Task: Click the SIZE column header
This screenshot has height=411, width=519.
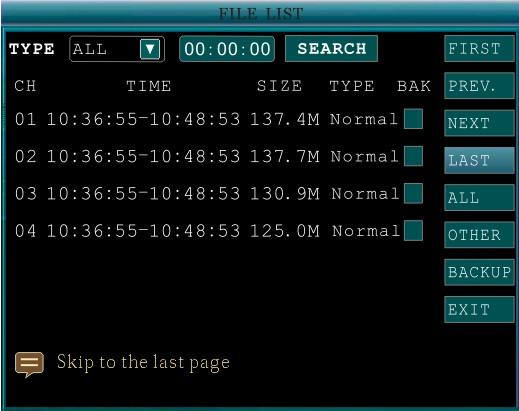Action: [279, 86]
